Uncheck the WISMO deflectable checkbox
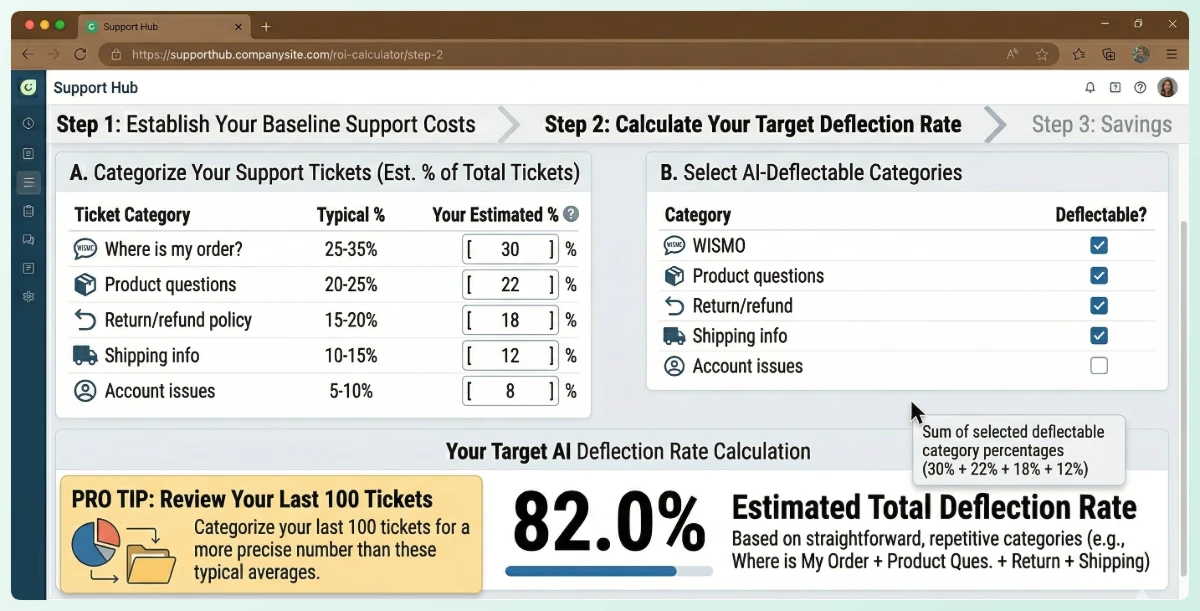Screen dimensions: 1200x611 1099,246
